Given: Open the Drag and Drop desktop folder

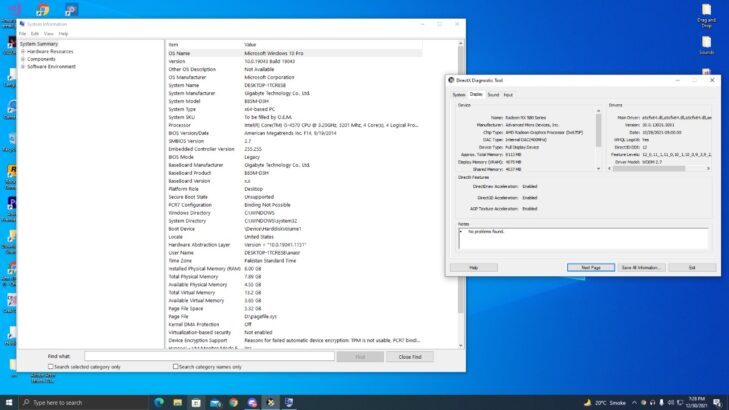Looking at the screenshot, I should point(706,16).
